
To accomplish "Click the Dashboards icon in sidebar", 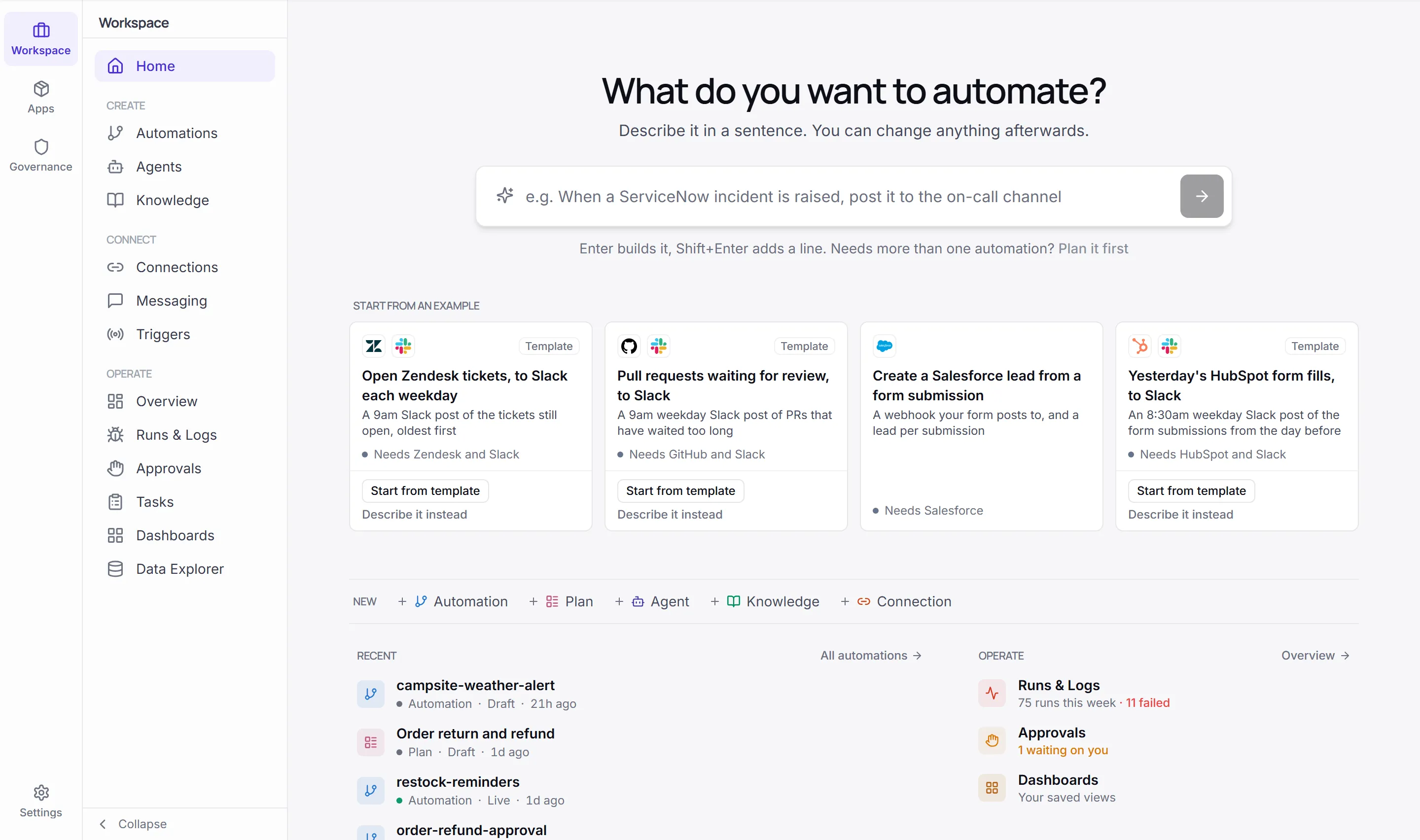I will pyautogui.click(x=115, y=535).
